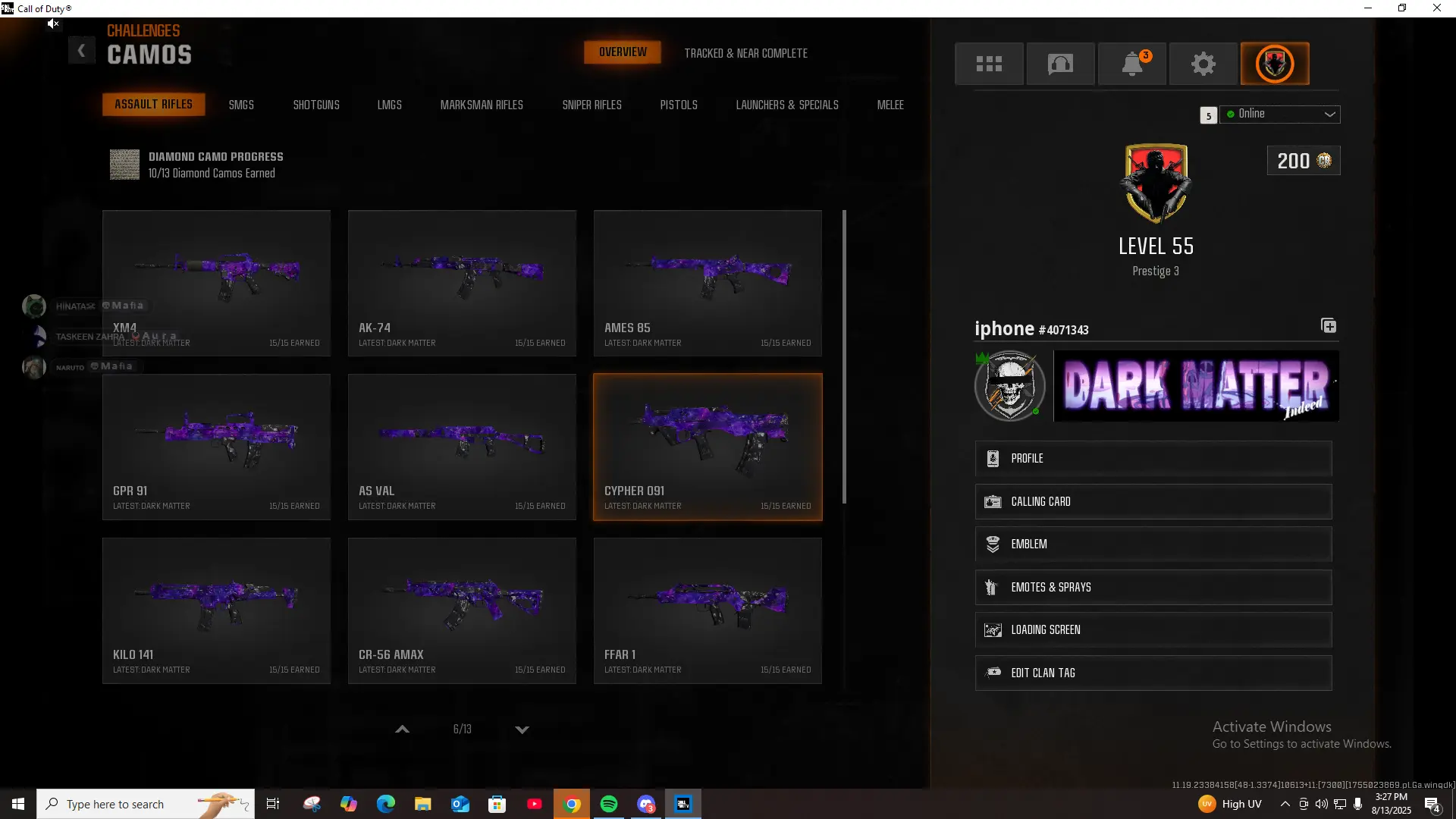Open Tracked & Near Complete view

coord(745,53)
